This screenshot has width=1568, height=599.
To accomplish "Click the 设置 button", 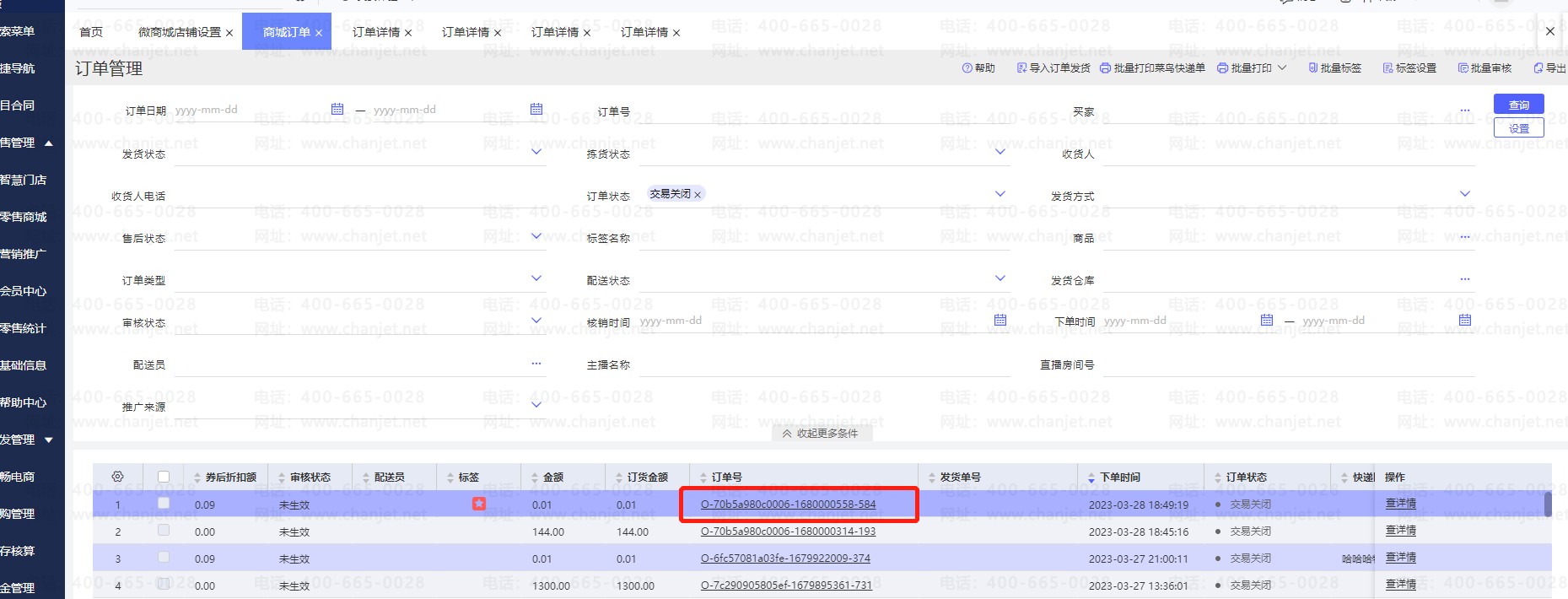I will coord(1518,128).
